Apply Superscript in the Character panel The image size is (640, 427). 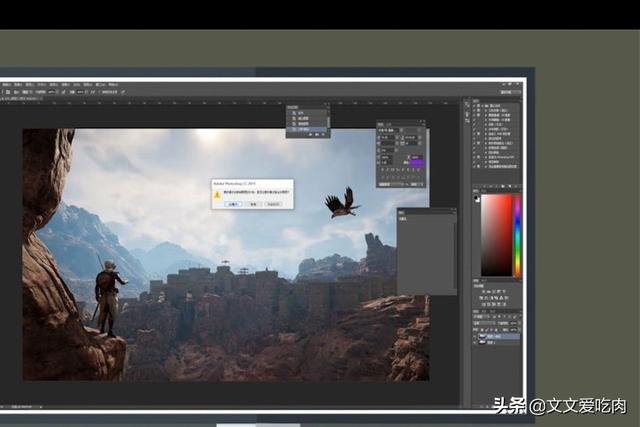tap(403, 170)
